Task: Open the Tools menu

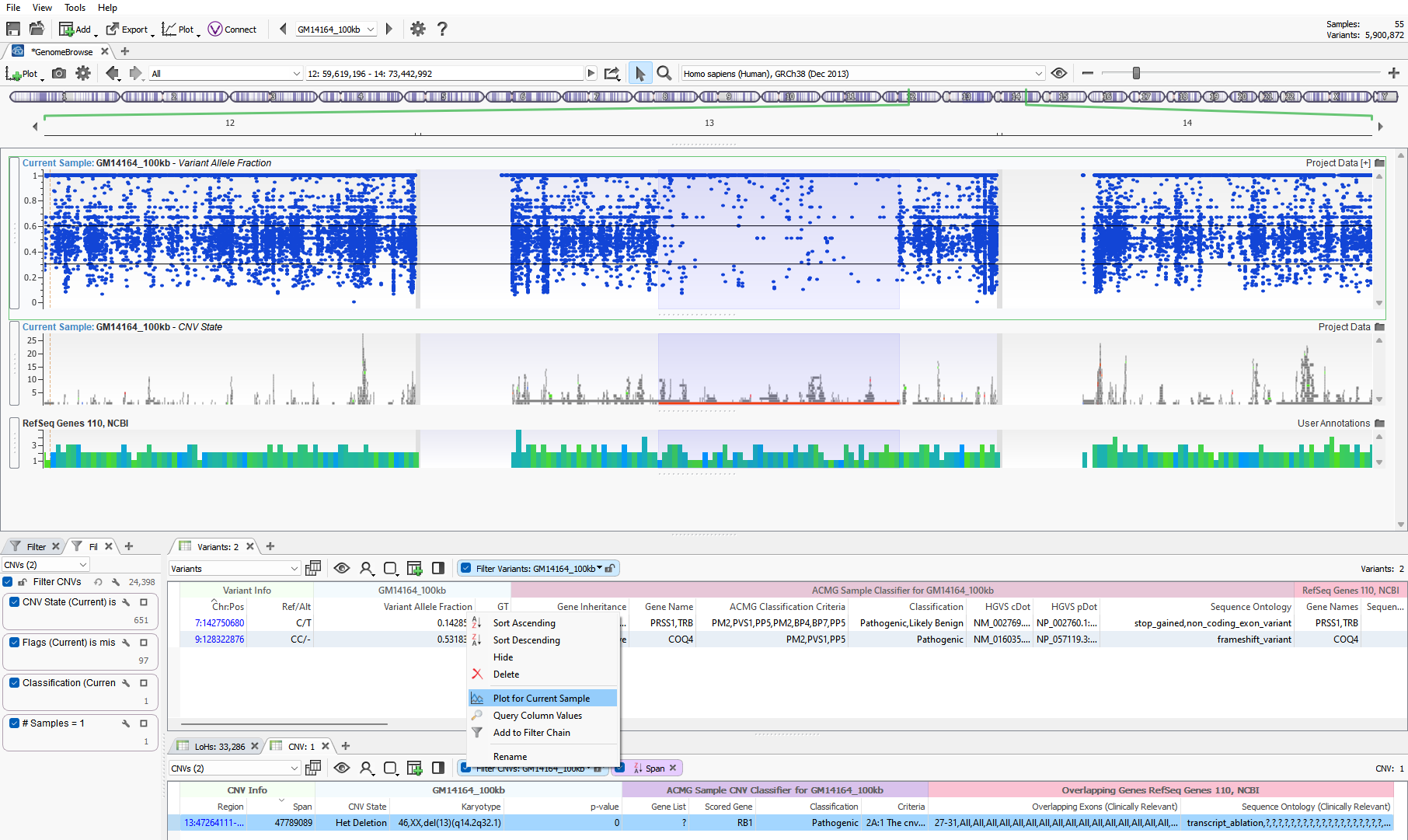Action: 75,8
